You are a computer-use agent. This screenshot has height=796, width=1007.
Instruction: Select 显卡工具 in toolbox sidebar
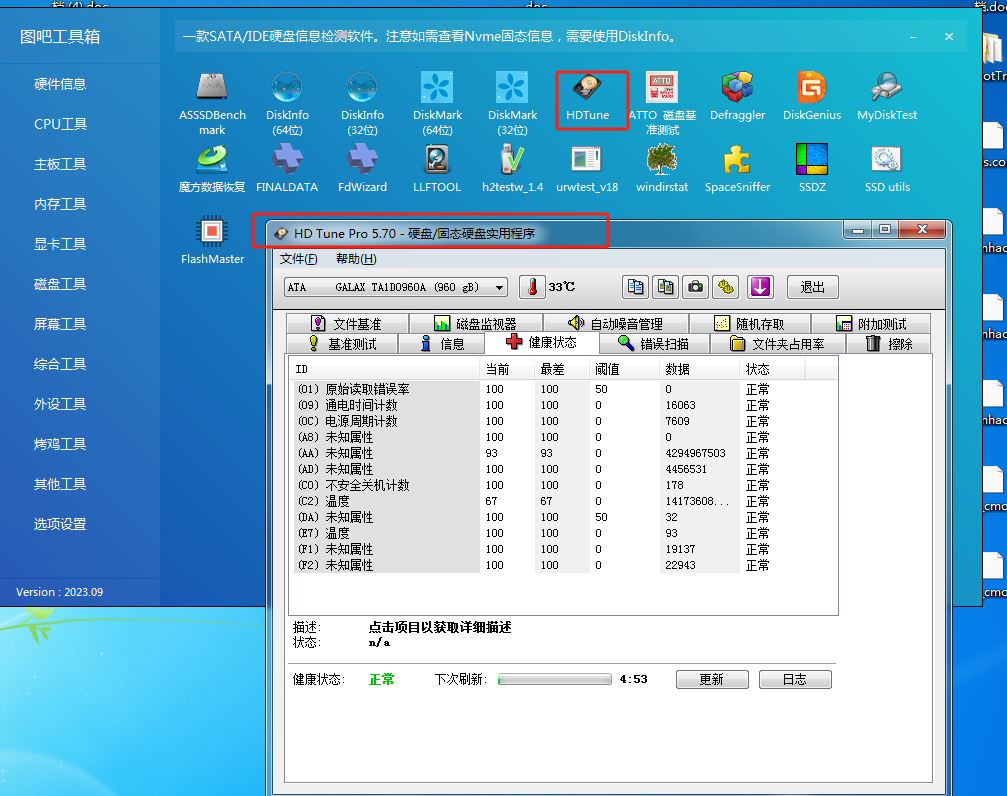click(x=60, y=244)
